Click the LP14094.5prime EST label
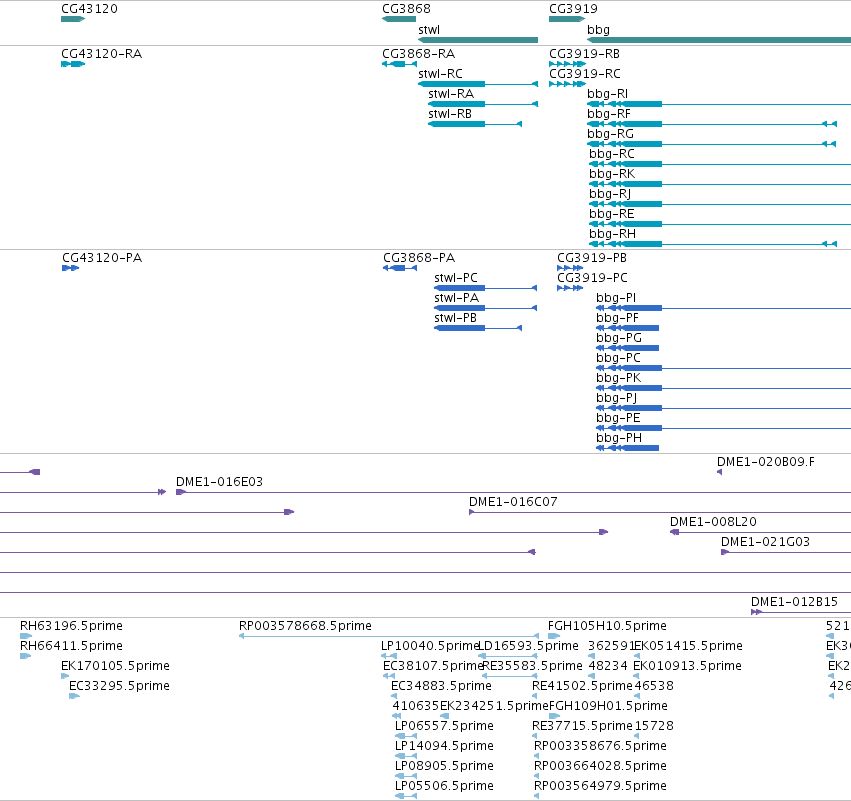This screenshot has height=801, width=851. (x=444, y=747)
